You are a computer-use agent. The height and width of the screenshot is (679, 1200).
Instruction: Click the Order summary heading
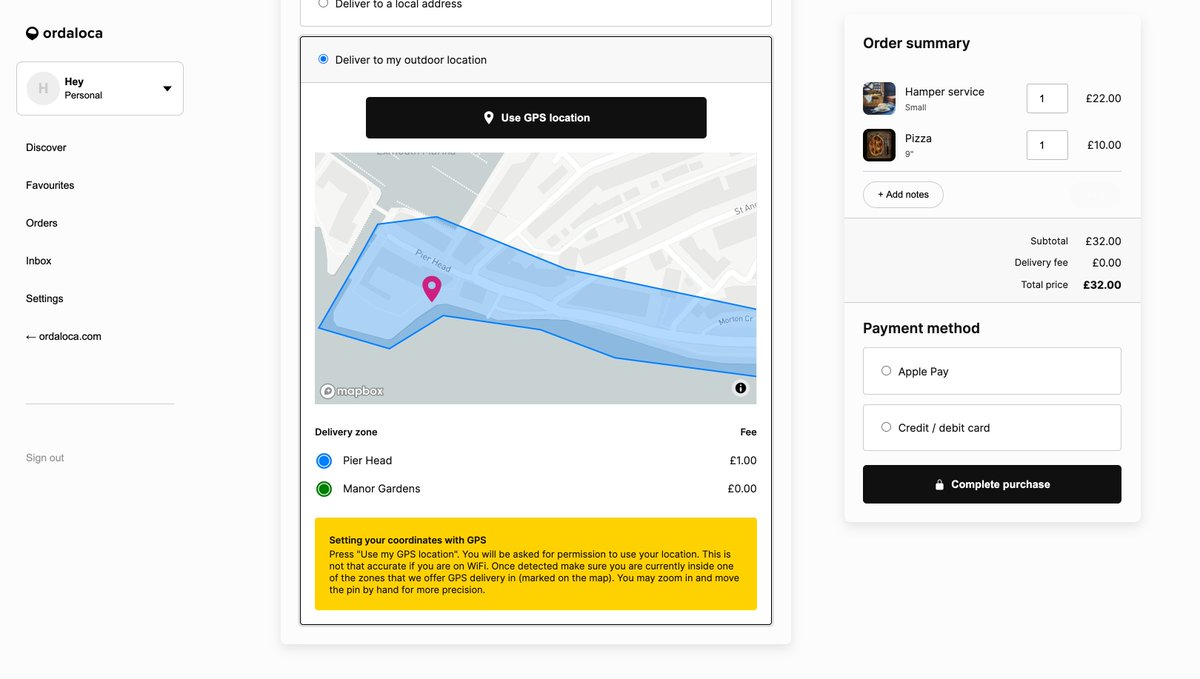pyautogui.click(x=916, y=43)
